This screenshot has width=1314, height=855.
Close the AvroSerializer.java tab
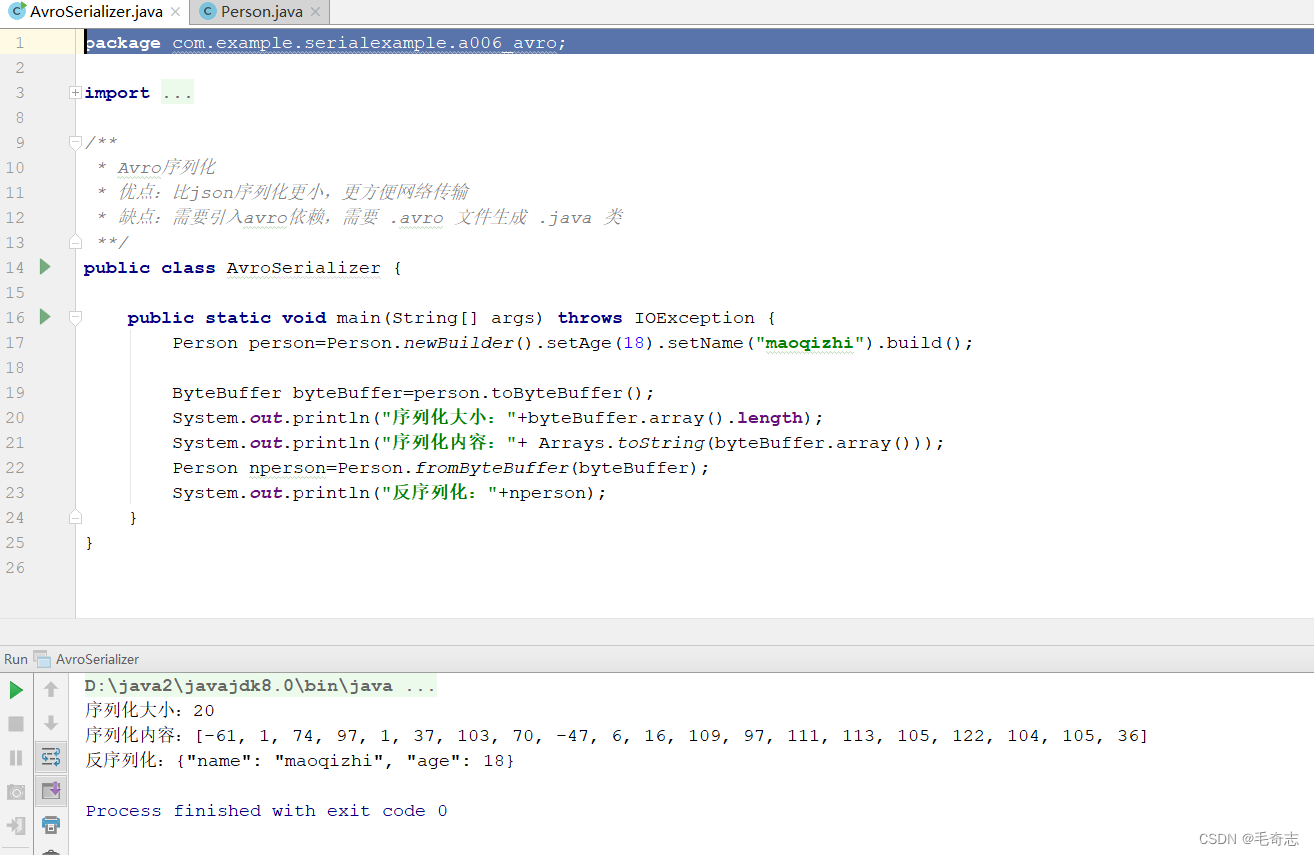click(176, 12)
